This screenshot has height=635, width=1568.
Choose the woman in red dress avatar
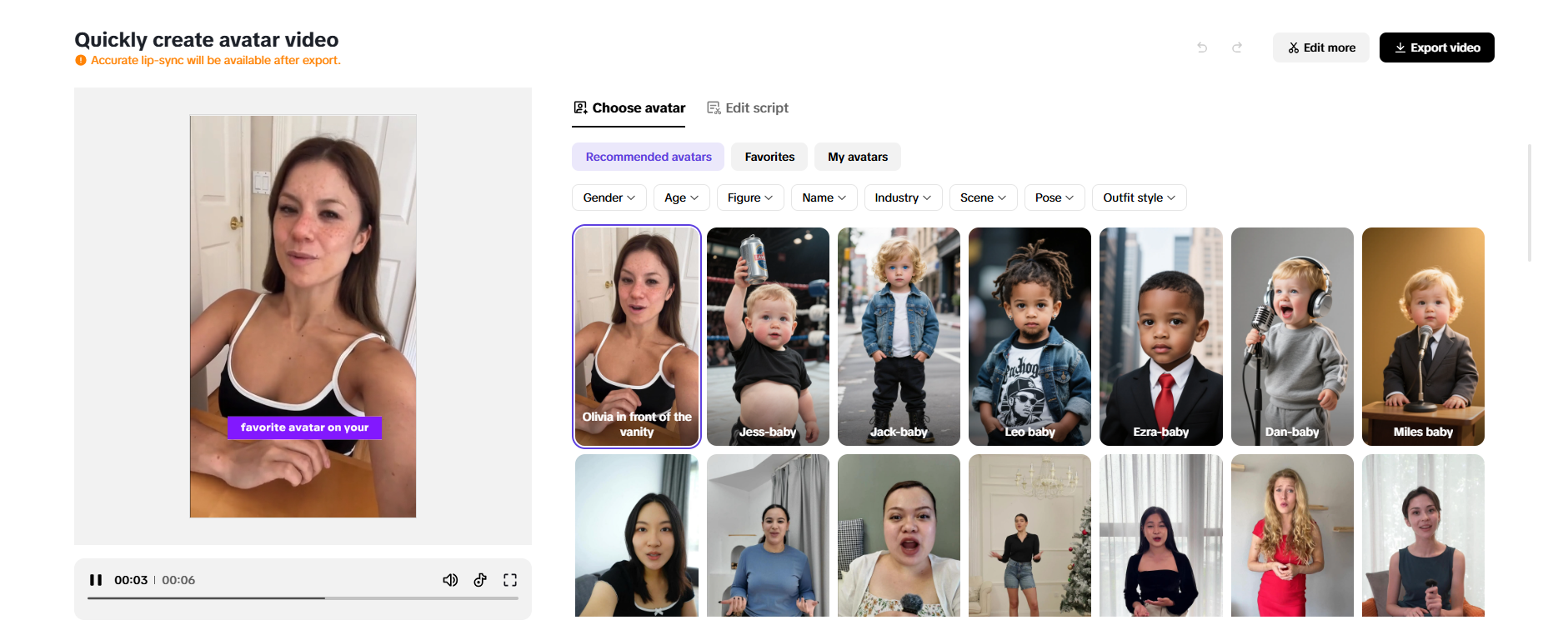(1292, 535)
